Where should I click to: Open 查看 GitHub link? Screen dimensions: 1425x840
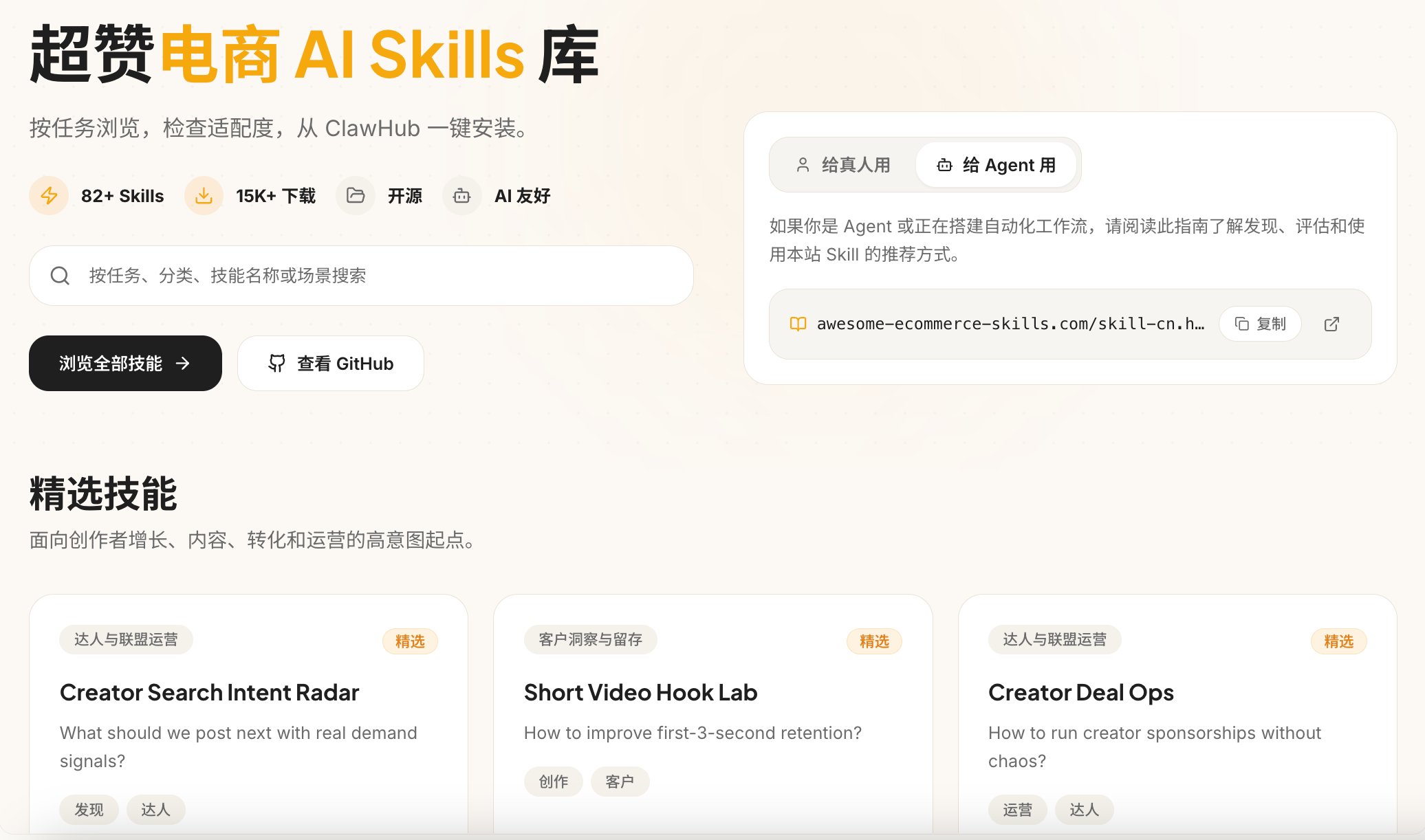click(331, 364)
